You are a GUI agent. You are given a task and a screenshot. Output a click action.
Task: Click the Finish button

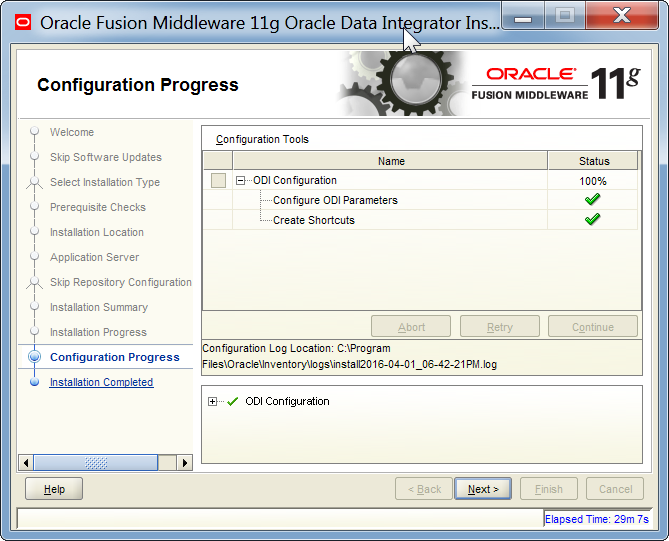(549, 489)
